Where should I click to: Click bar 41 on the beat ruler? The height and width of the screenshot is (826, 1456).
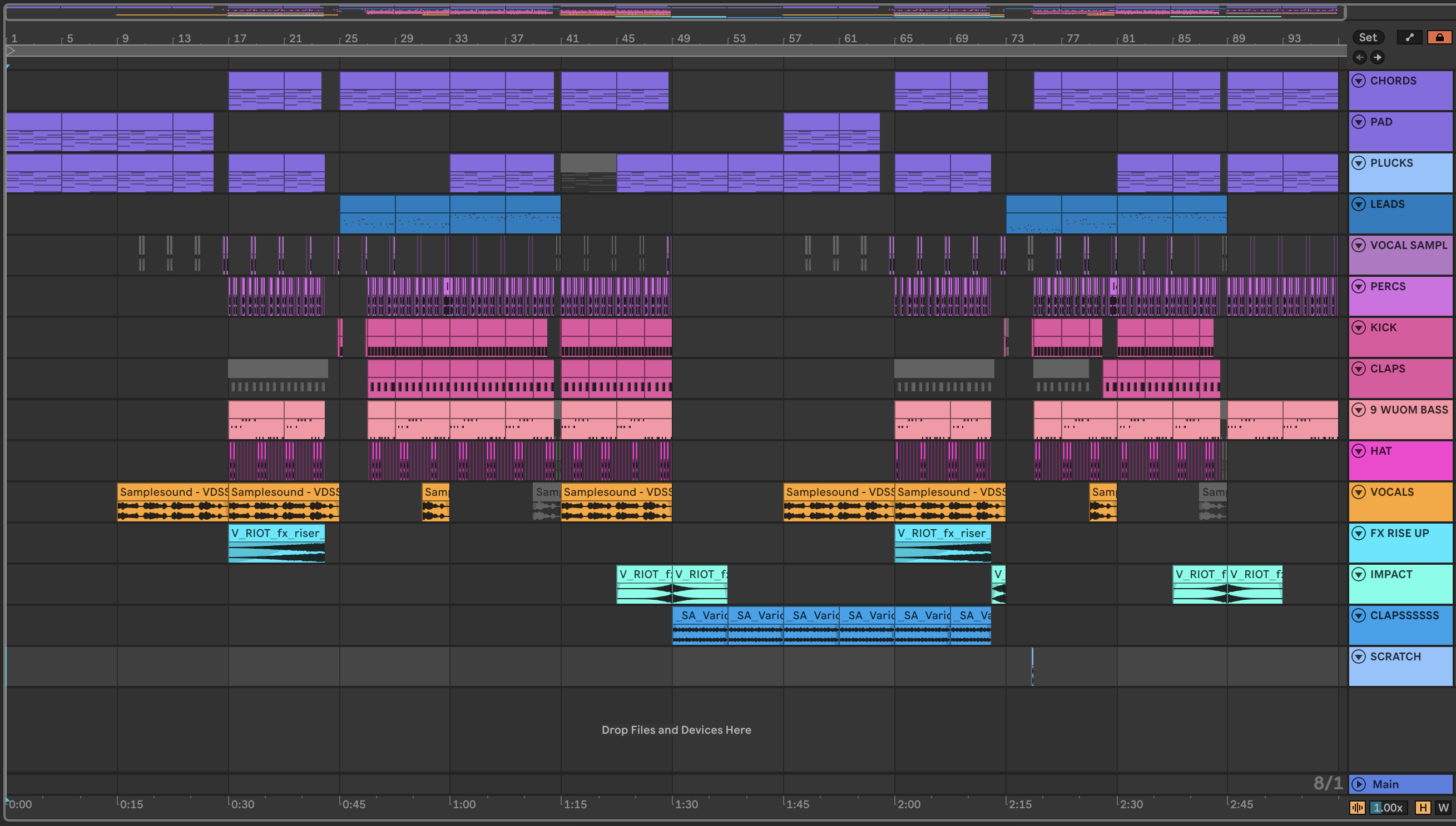572,38
